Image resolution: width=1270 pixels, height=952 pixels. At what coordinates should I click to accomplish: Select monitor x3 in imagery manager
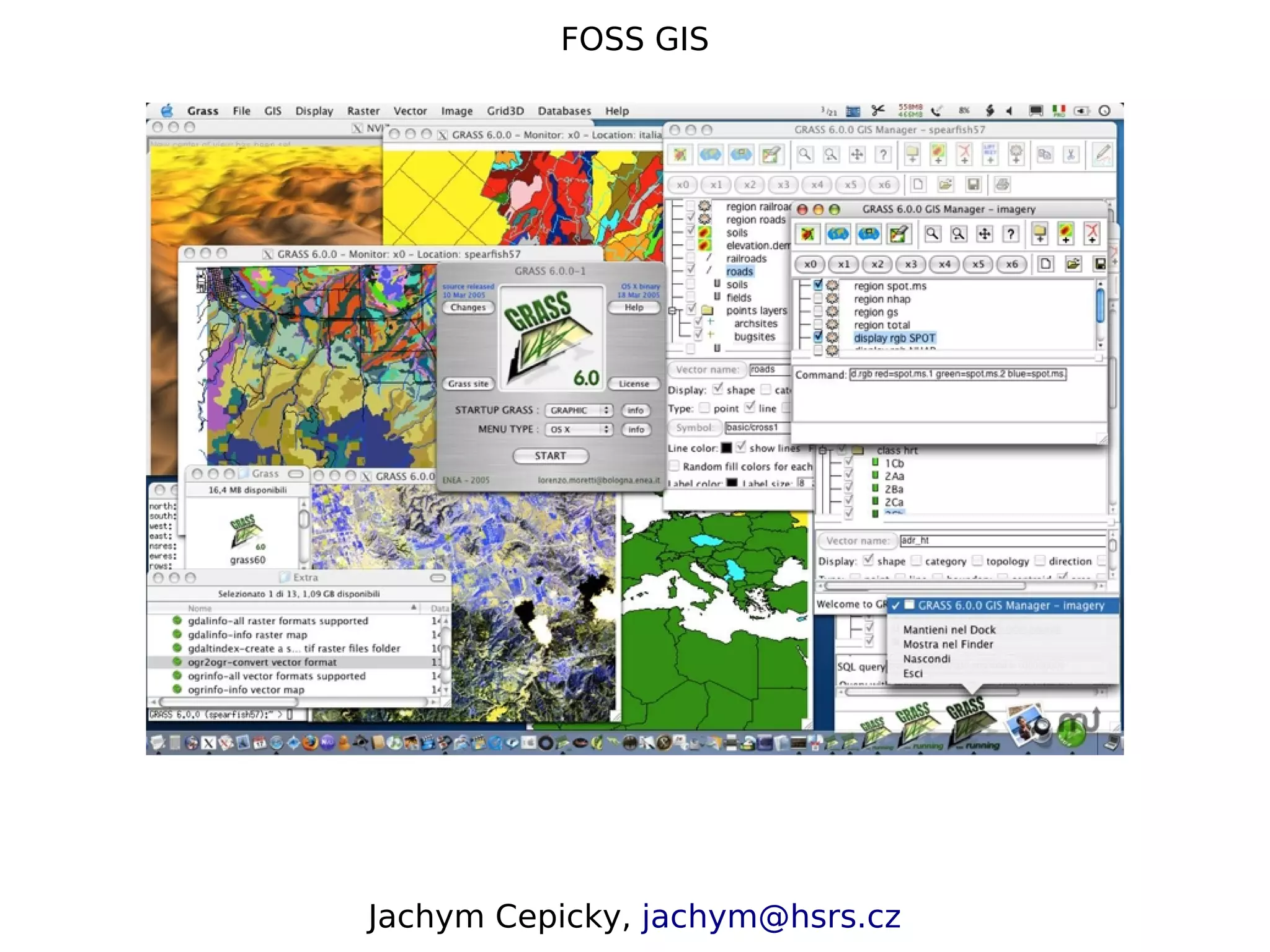pyautogui.click(x=910, y=264)
